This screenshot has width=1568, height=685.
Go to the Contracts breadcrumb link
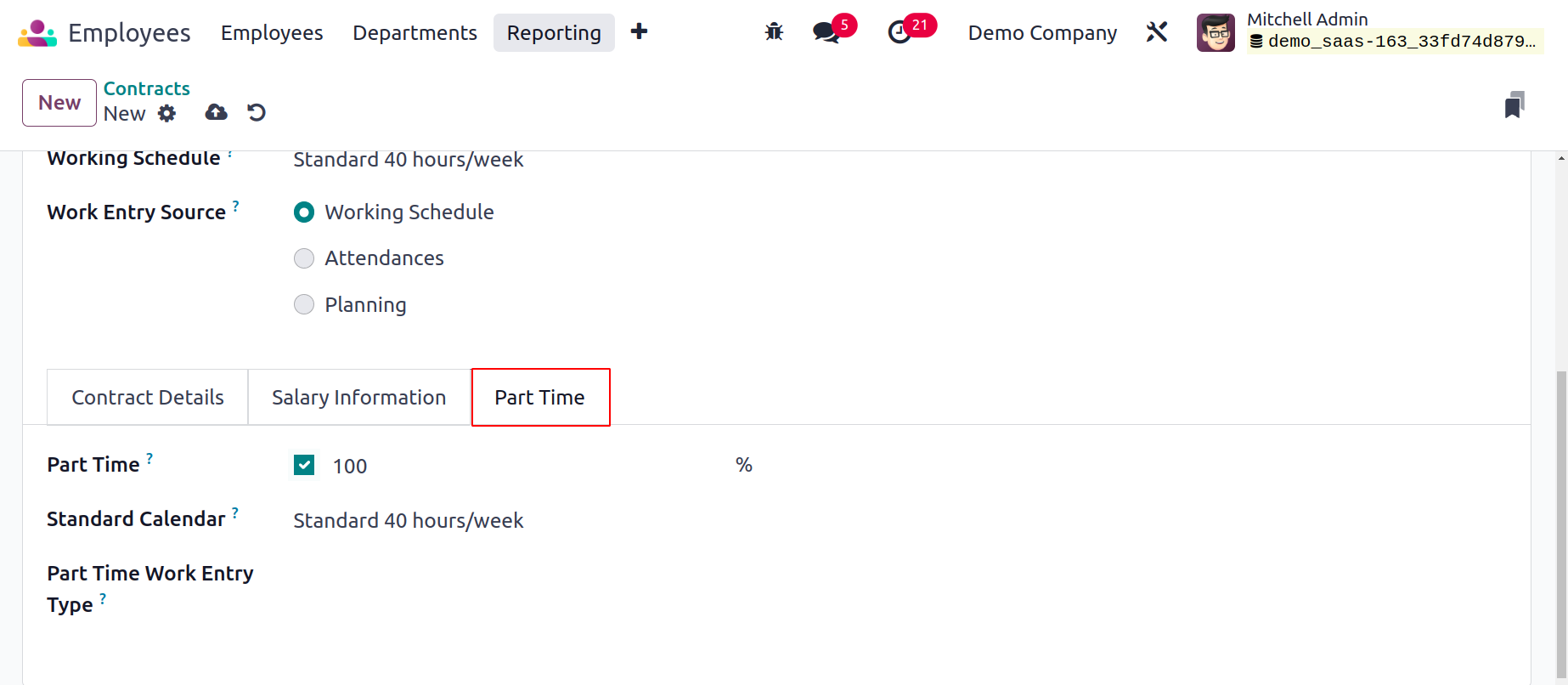(x=147, y=88)
